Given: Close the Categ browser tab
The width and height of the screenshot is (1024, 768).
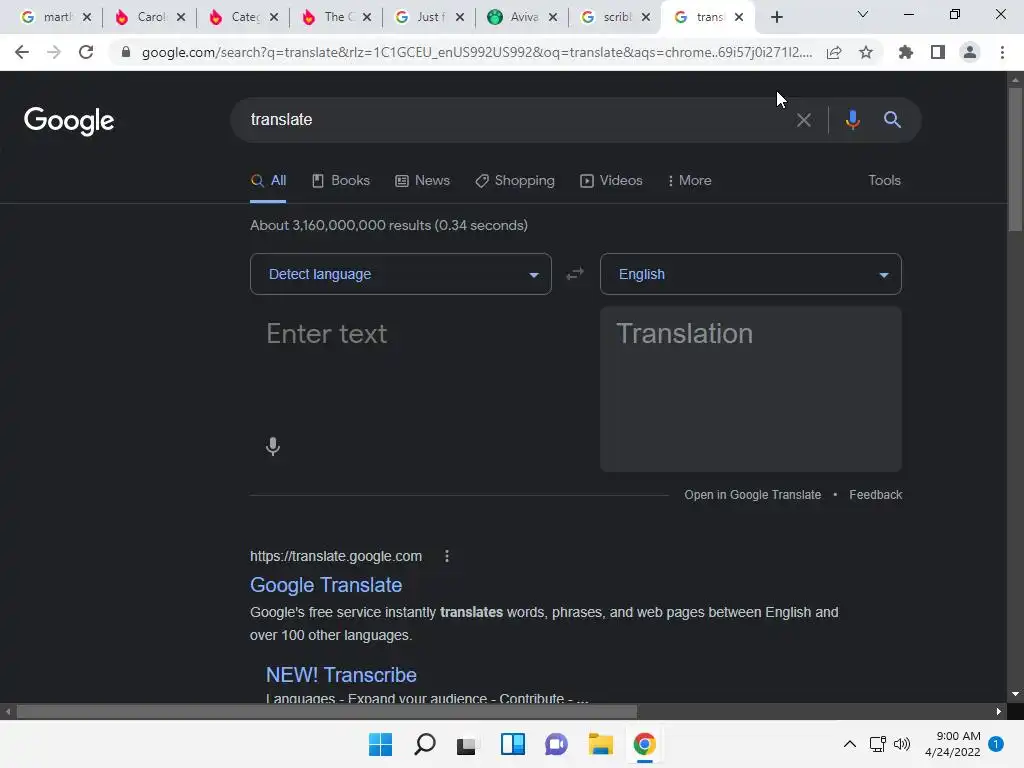Looking at the screenshot, I should [x=274, y=18].
